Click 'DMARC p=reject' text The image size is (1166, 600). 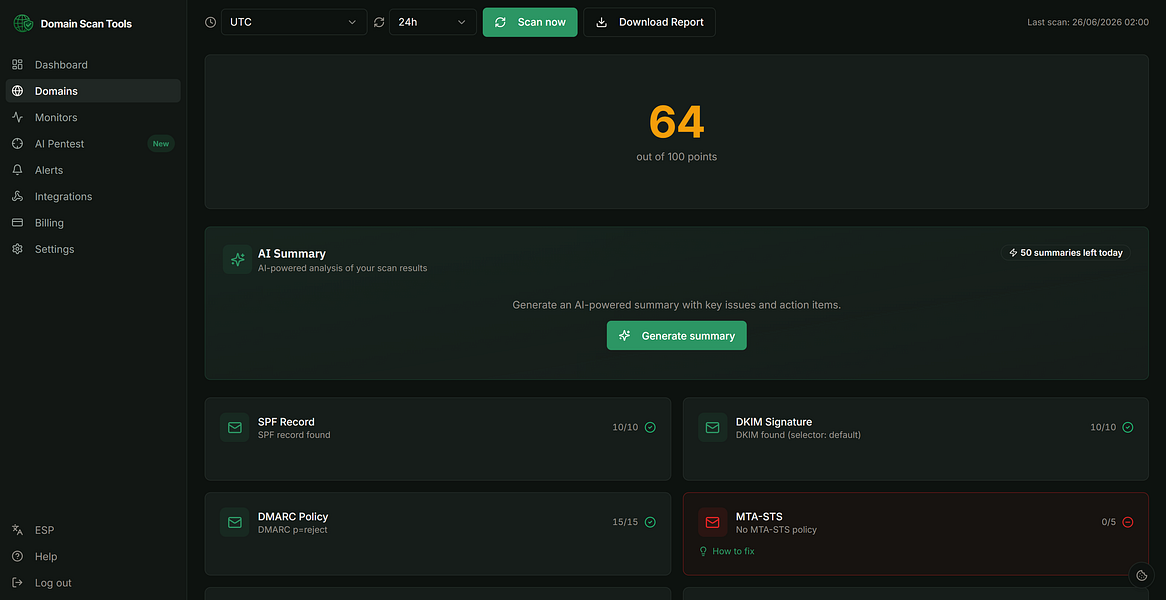click(x=292, y=530)
